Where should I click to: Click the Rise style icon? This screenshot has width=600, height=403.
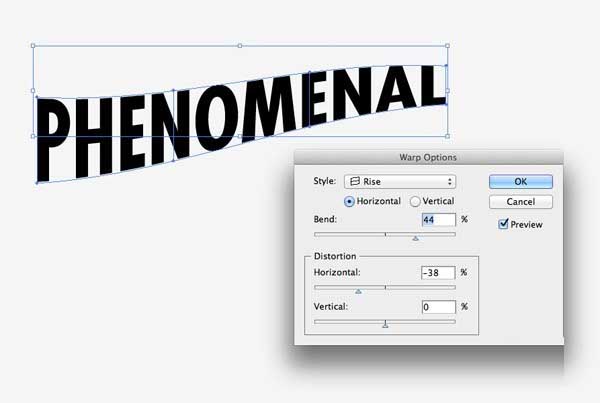click(355, 181)
